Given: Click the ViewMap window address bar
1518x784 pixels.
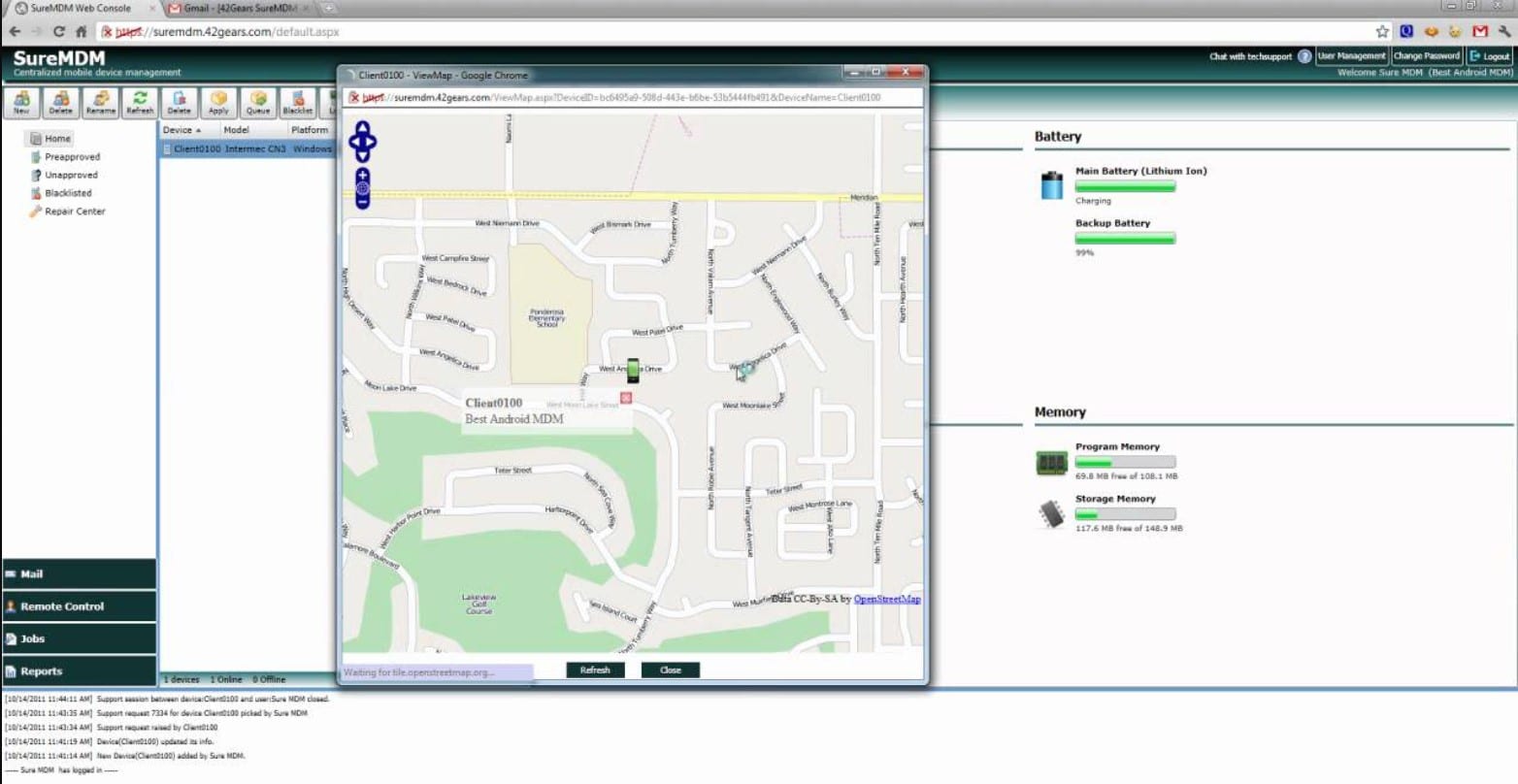Looking at the screenshot, I should pos(634,98).
